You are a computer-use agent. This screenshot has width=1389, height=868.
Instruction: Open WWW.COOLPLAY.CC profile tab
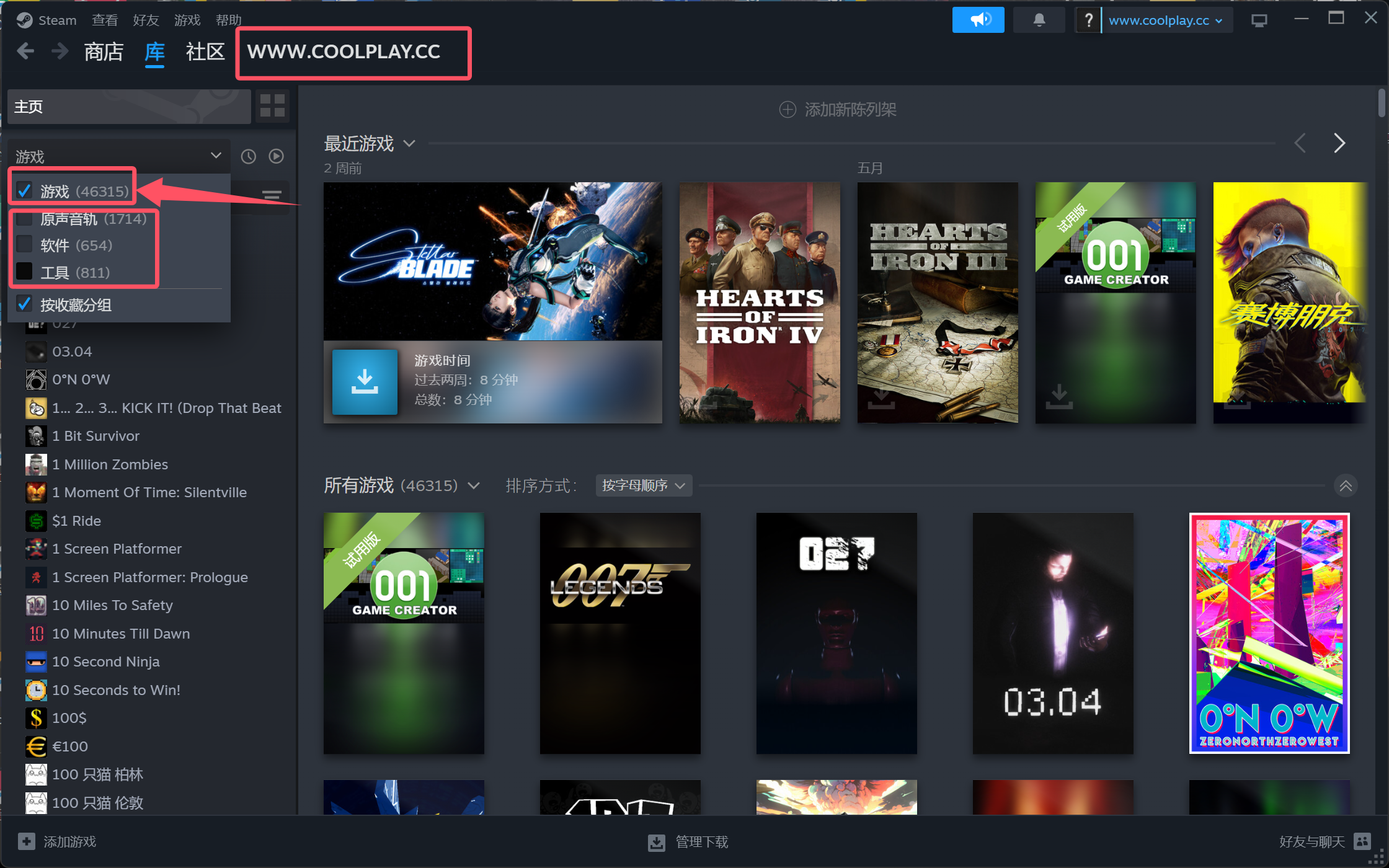(x=344, y=51)
